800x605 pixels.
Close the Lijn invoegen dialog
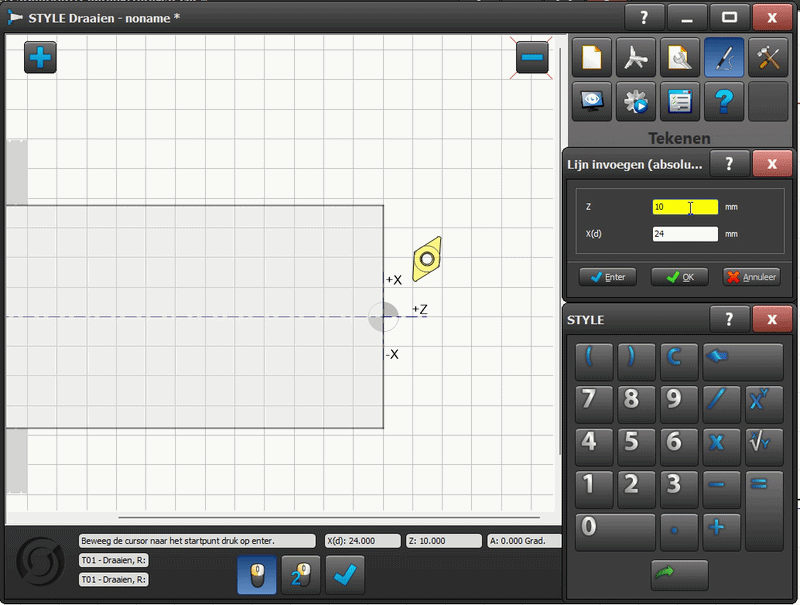[772, 164]
